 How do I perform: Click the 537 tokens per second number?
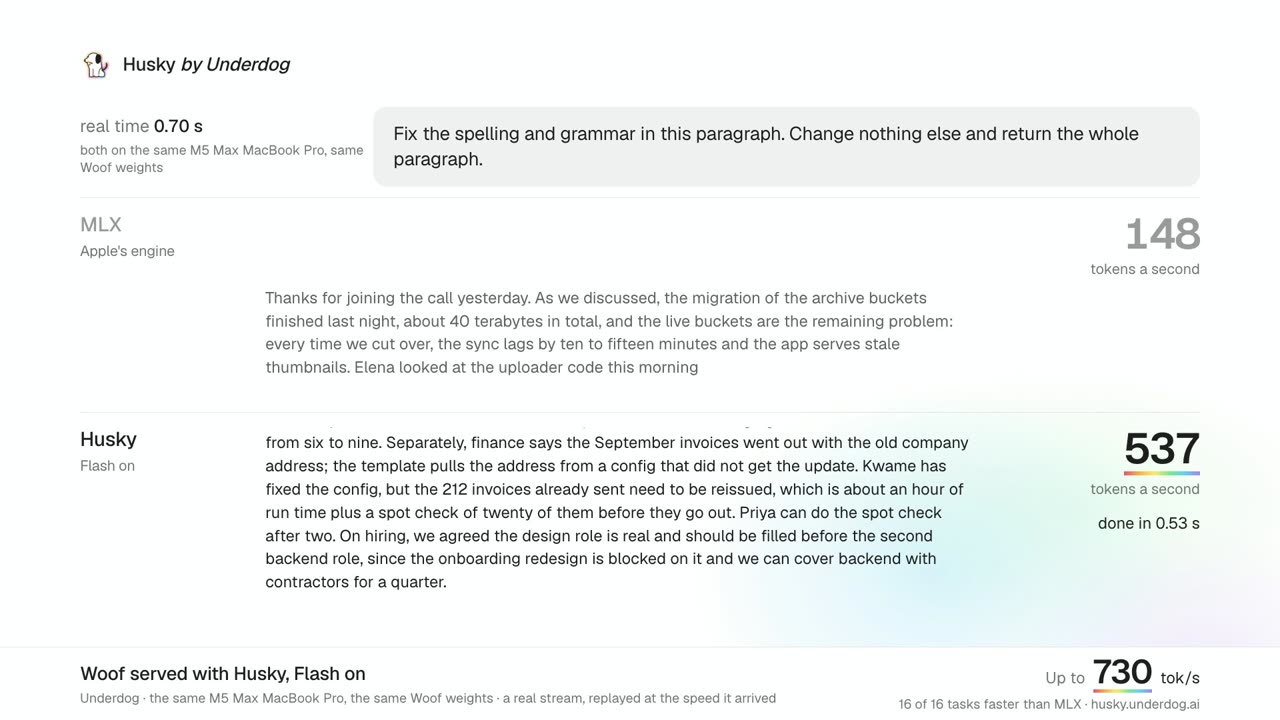click(x=1162, y=449)
